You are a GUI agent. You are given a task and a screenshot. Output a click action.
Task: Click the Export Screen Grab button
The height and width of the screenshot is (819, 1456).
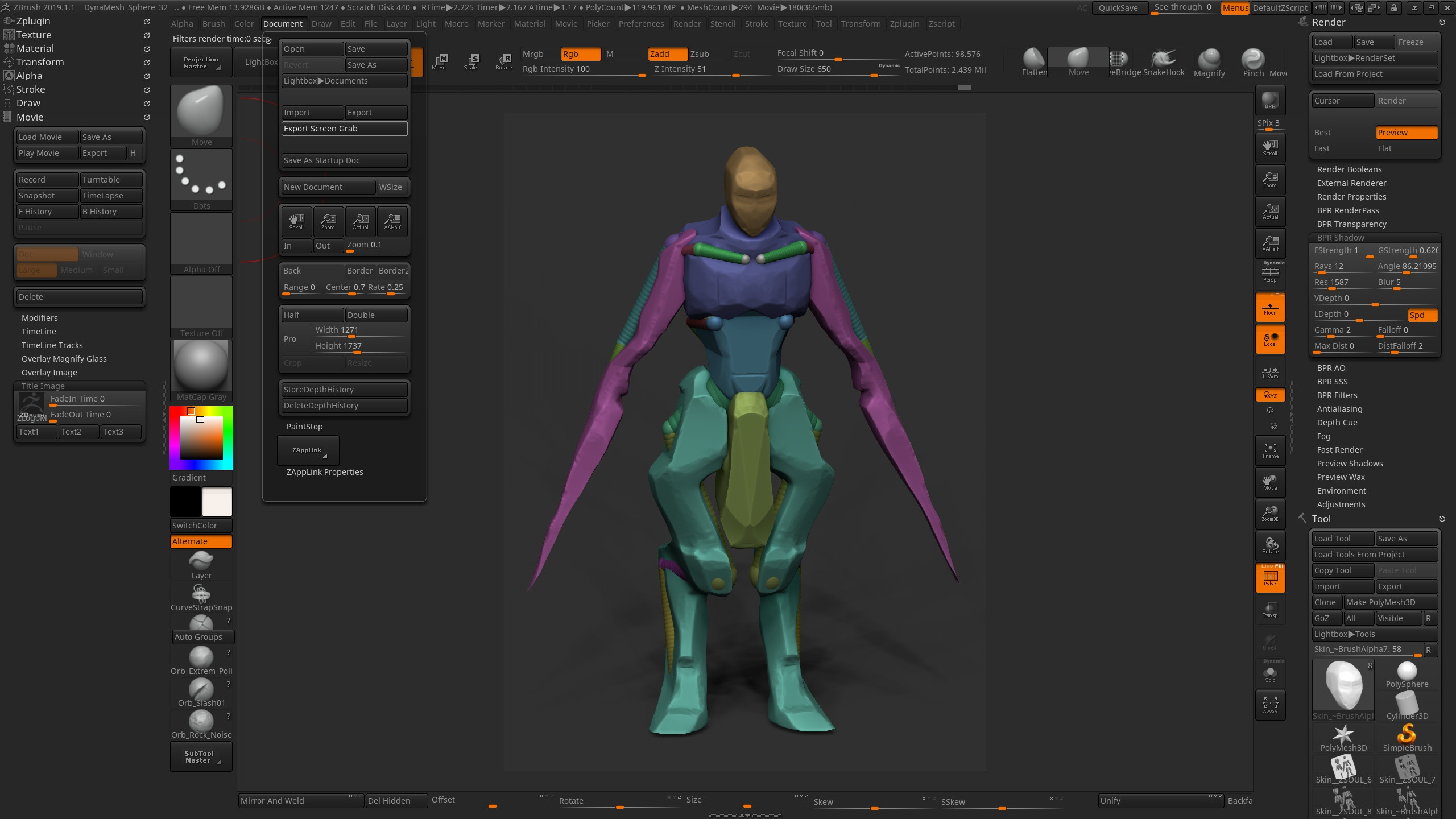(x=344, y=129)
